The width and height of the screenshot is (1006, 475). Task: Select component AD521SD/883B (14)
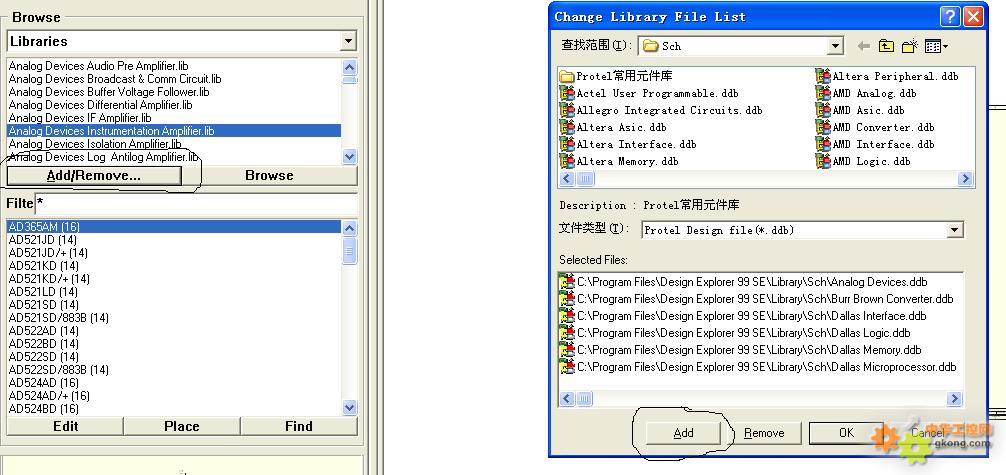58,318
